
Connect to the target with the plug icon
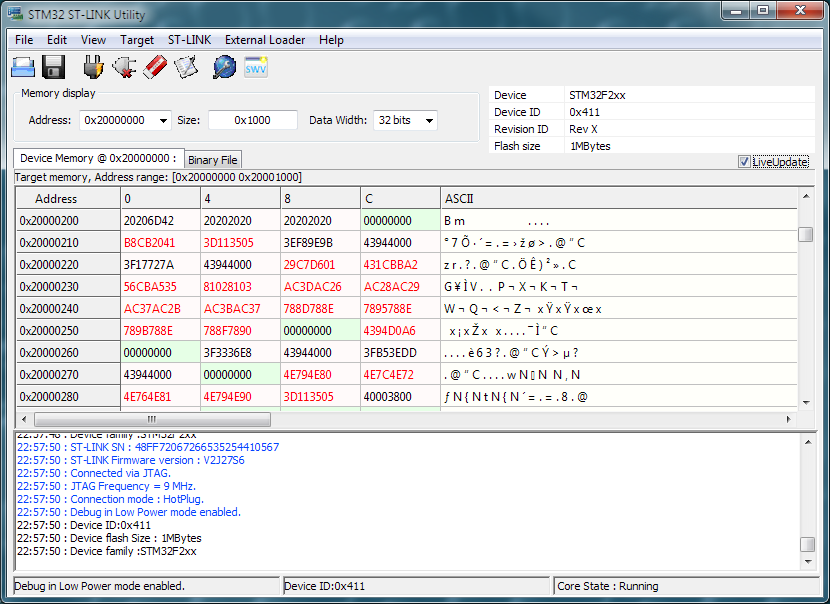[93, 67]
